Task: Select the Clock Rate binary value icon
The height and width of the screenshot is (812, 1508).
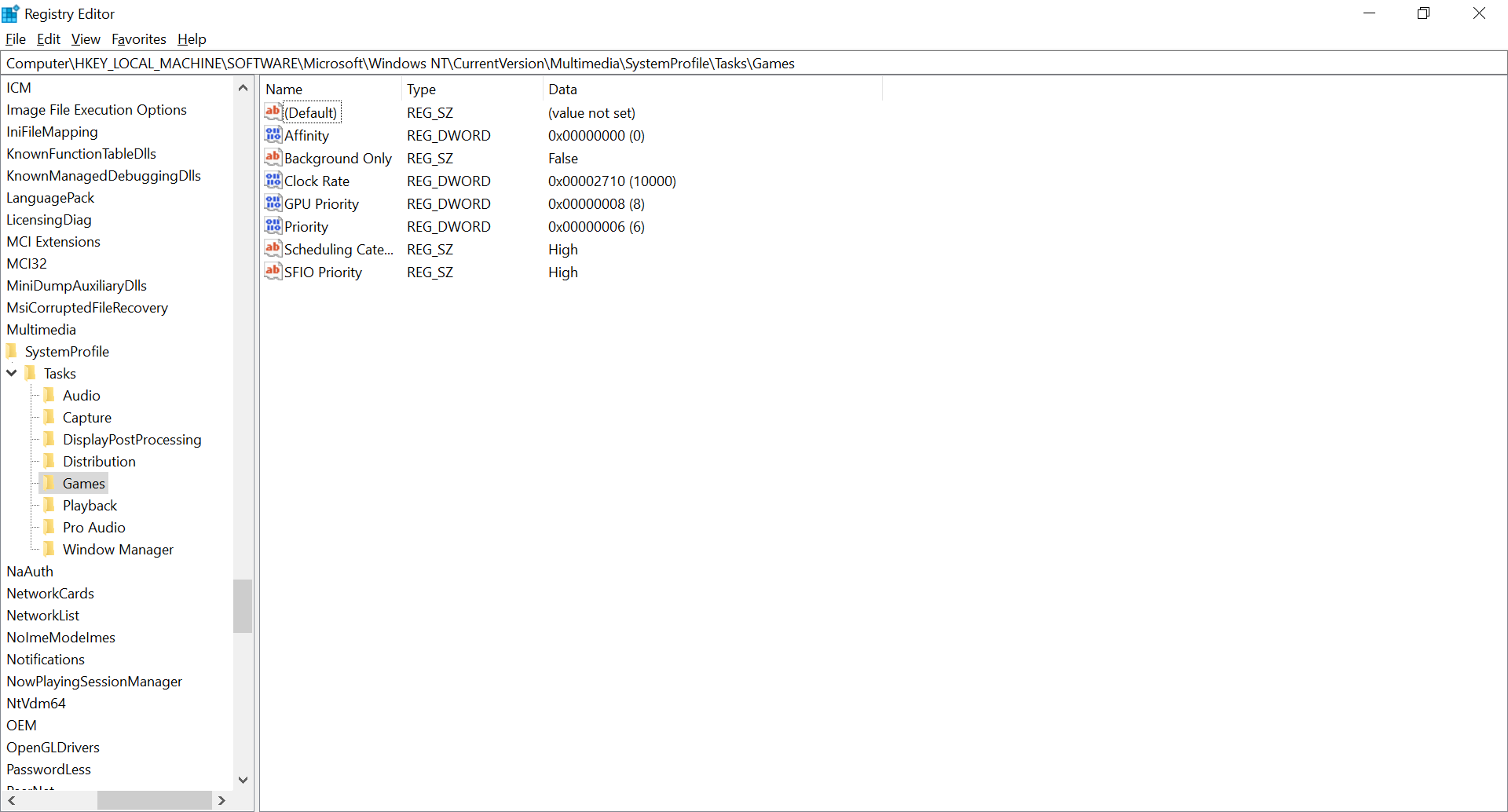Action: [x=273, y=181]
